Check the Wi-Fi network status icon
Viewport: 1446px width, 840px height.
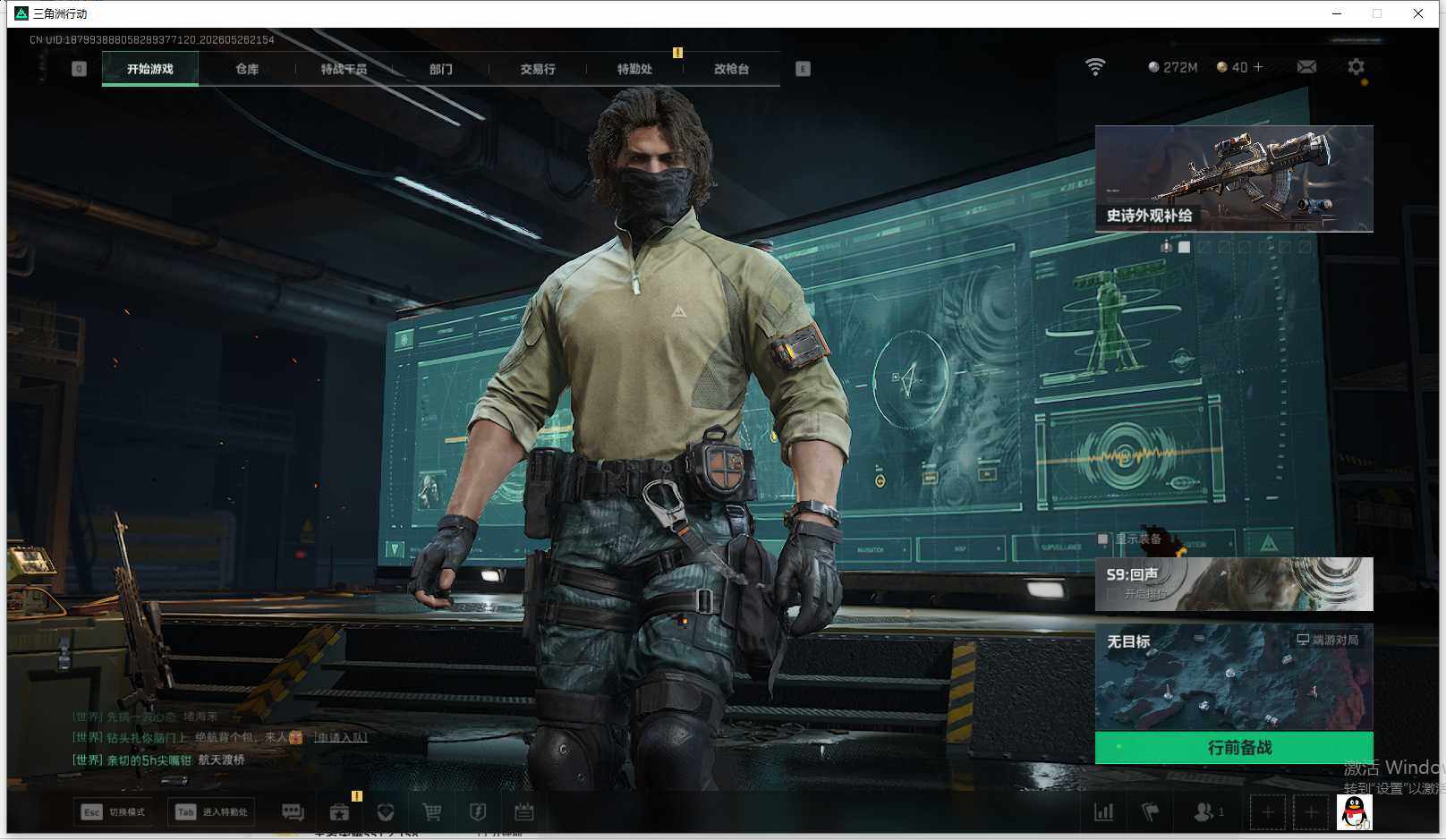(x=1095, y=67)
